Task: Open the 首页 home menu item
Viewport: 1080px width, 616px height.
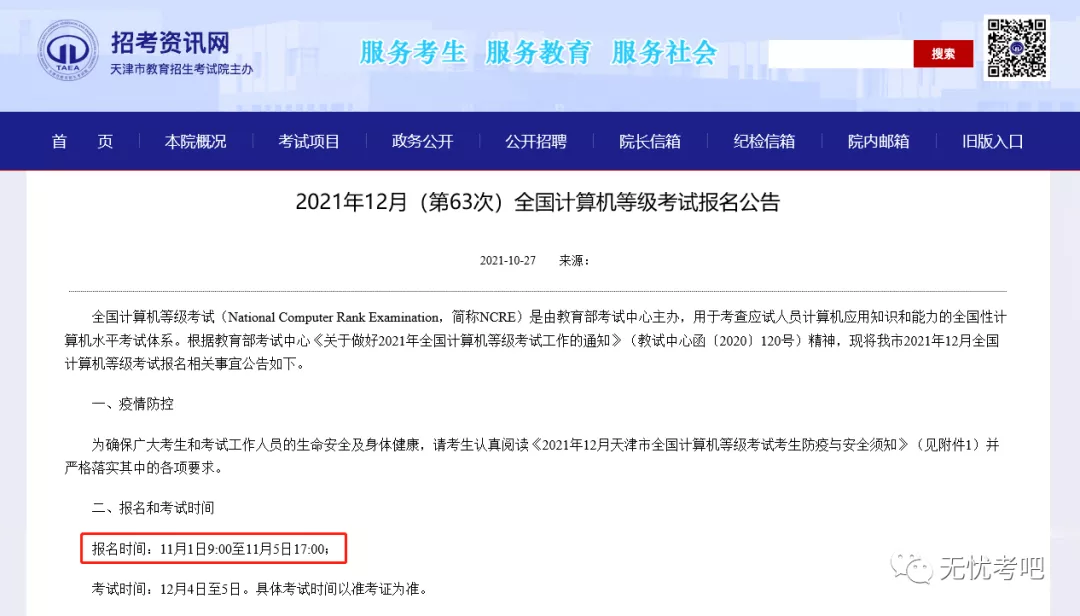Action: click(81, 141)
